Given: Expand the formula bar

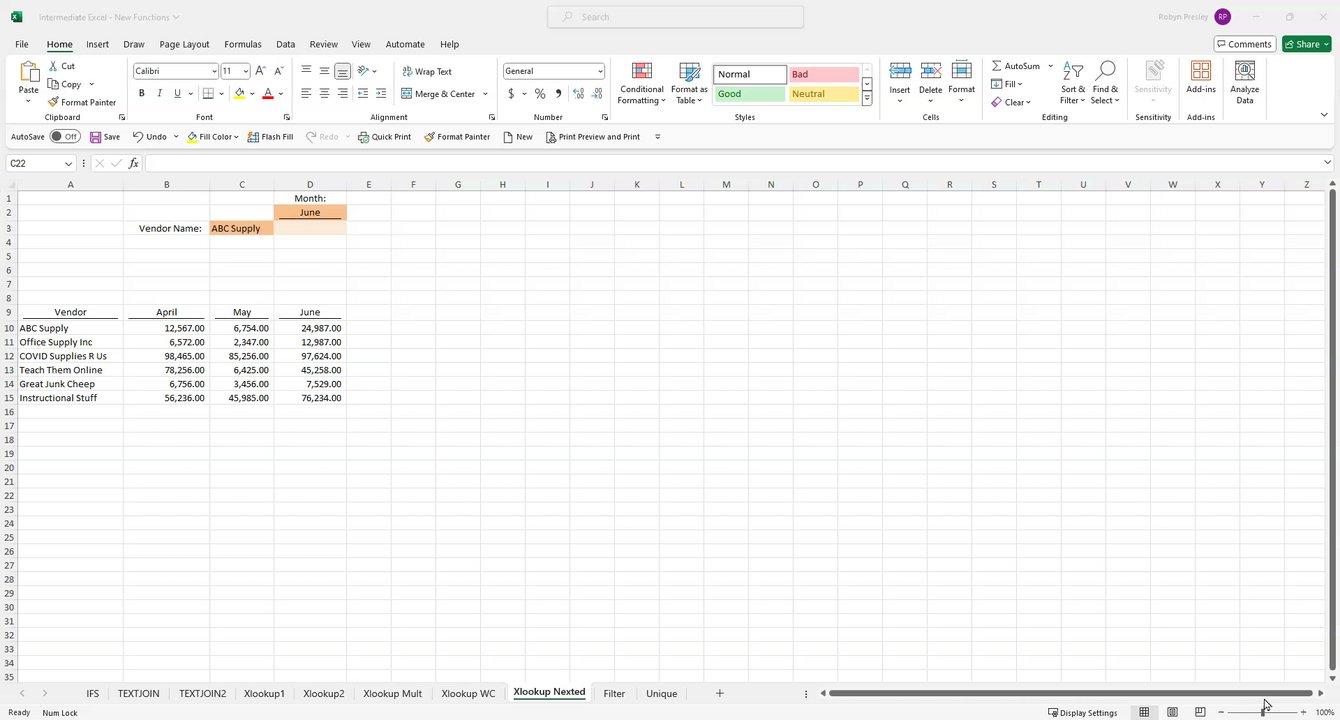Looking at the screenshot, I should [x=1327, y=163].
